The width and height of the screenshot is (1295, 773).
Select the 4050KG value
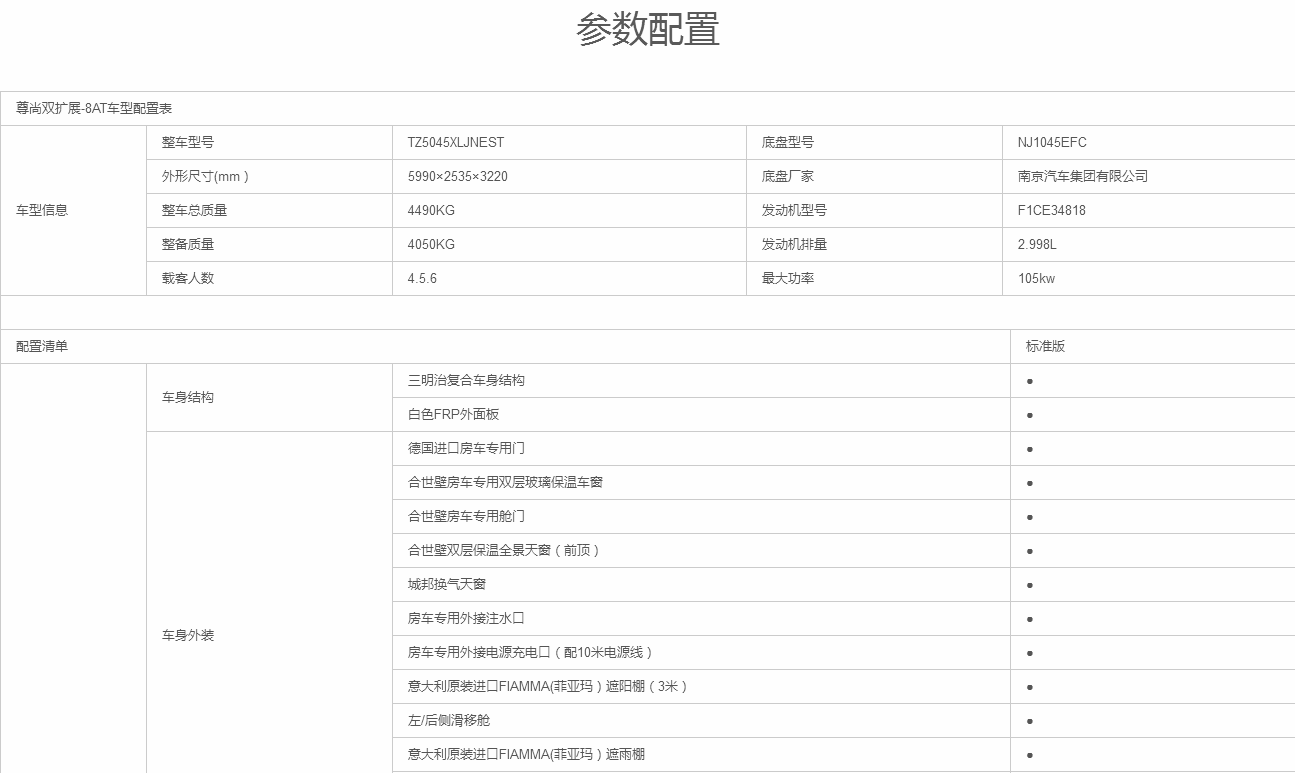[431, 244]
